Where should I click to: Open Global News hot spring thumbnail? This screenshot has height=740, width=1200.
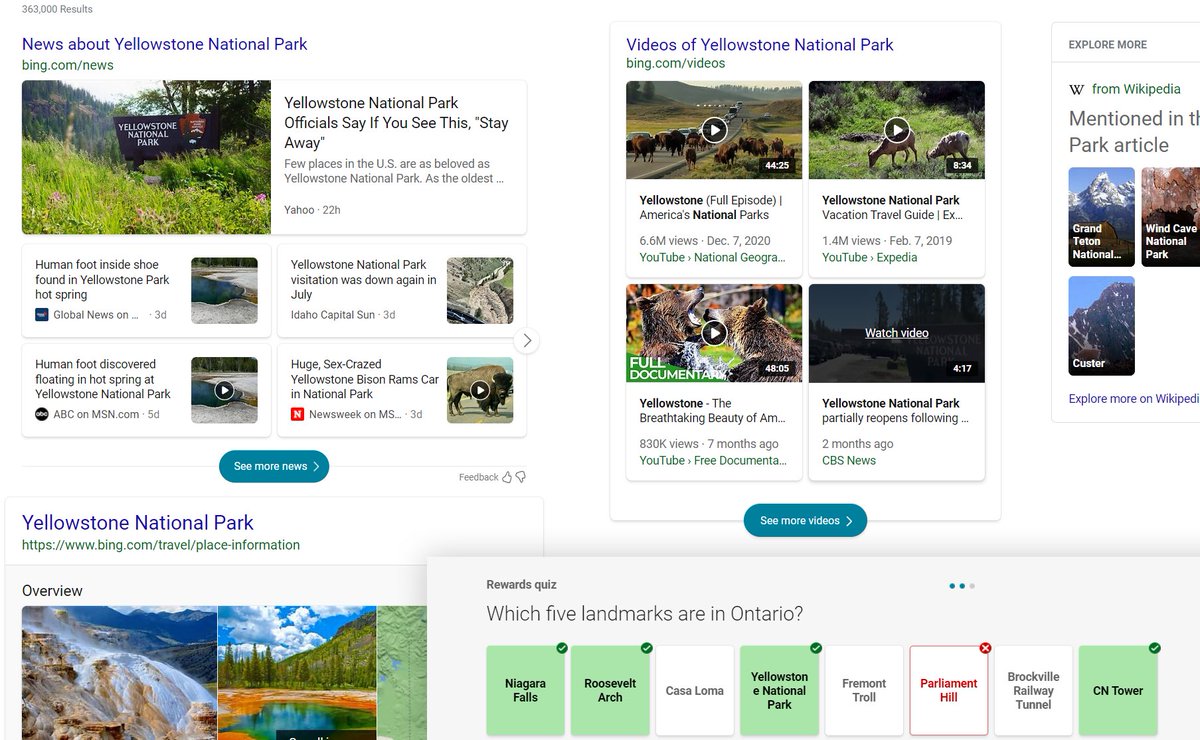point(224,290)
